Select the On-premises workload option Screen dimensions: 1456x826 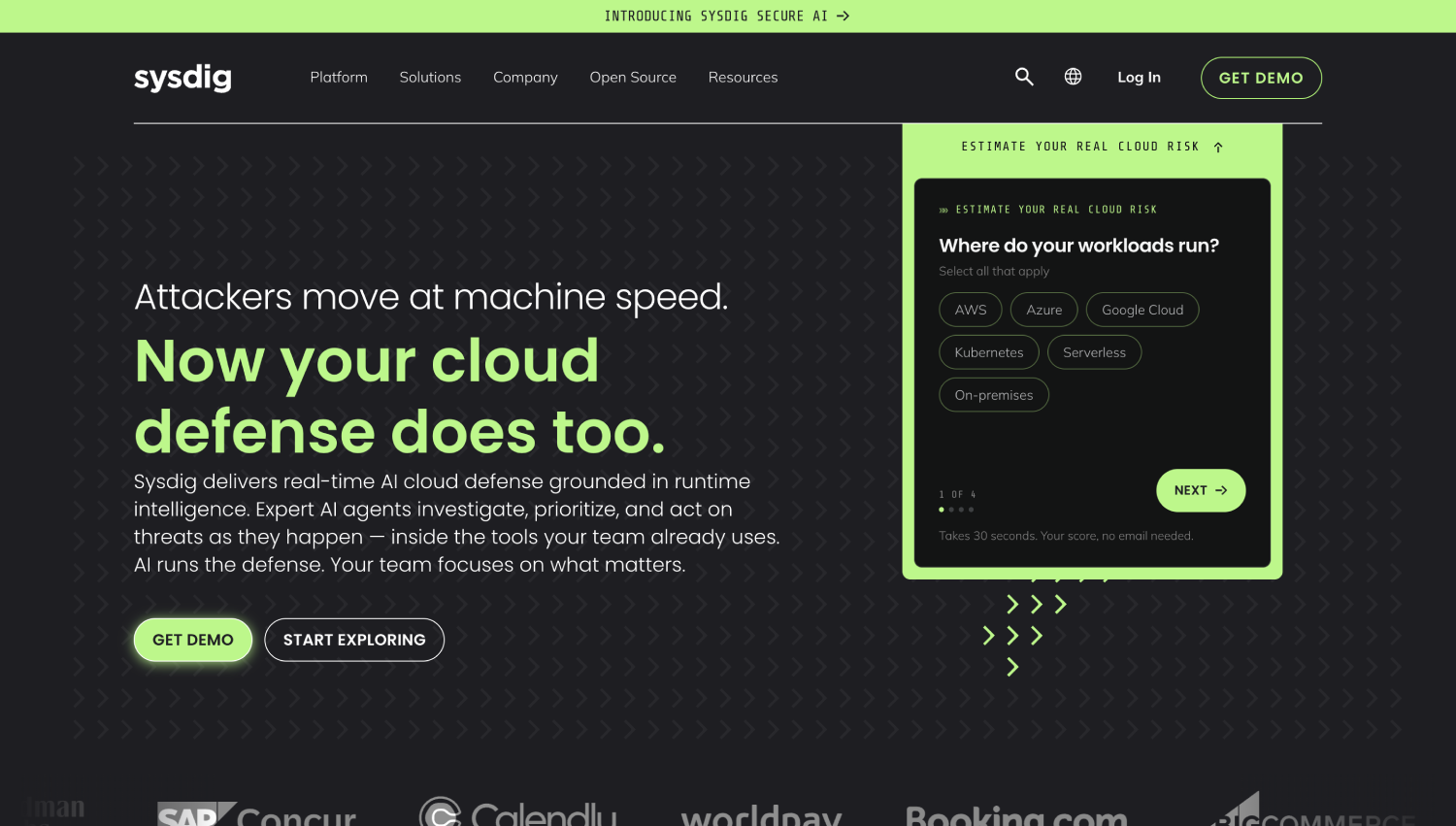(x=994, y=395)
